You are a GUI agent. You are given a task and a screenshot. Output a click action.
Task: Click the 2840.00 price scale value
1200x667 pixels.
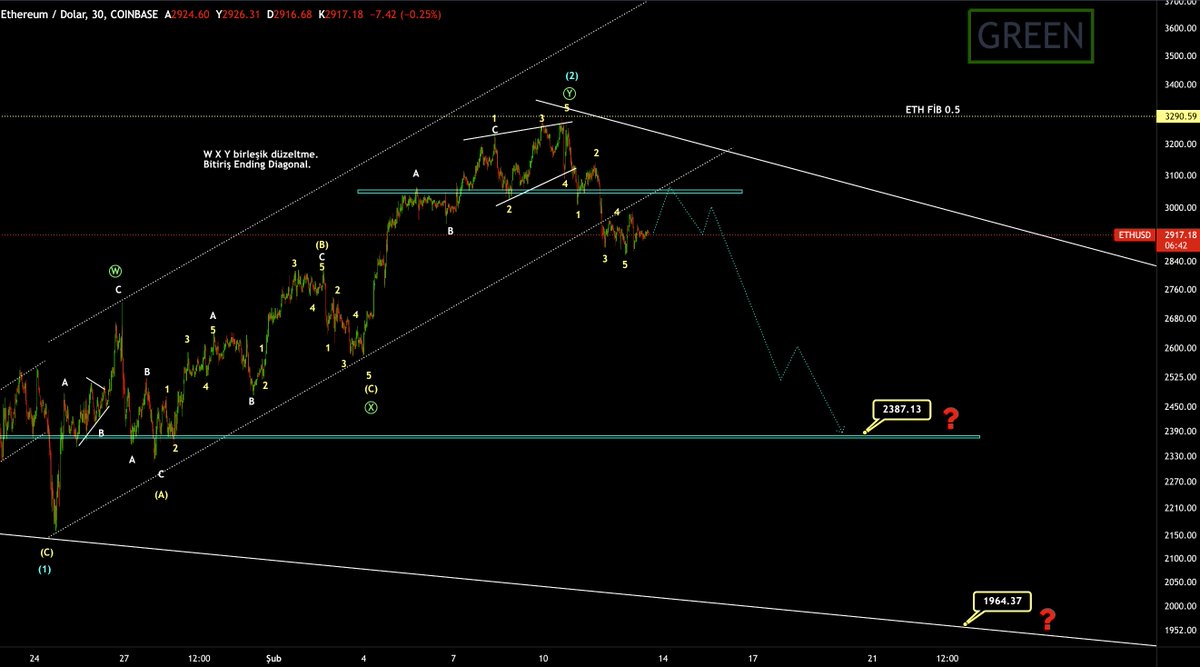coord(1178,262)
